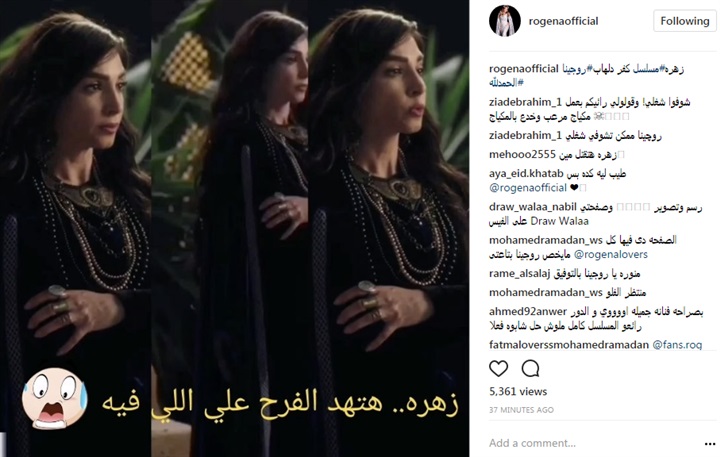Open the #الحمدلله hashtag in the caption
Image resolution: width=720 pixels, height=457 pixels.
pos(506,83)
